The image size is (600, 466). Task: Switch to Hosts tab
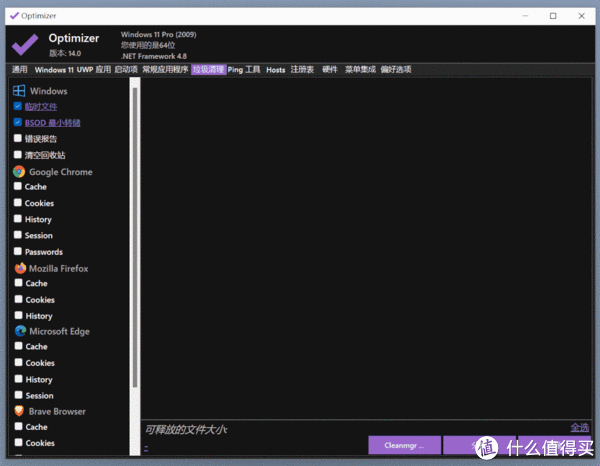(276, 70)
